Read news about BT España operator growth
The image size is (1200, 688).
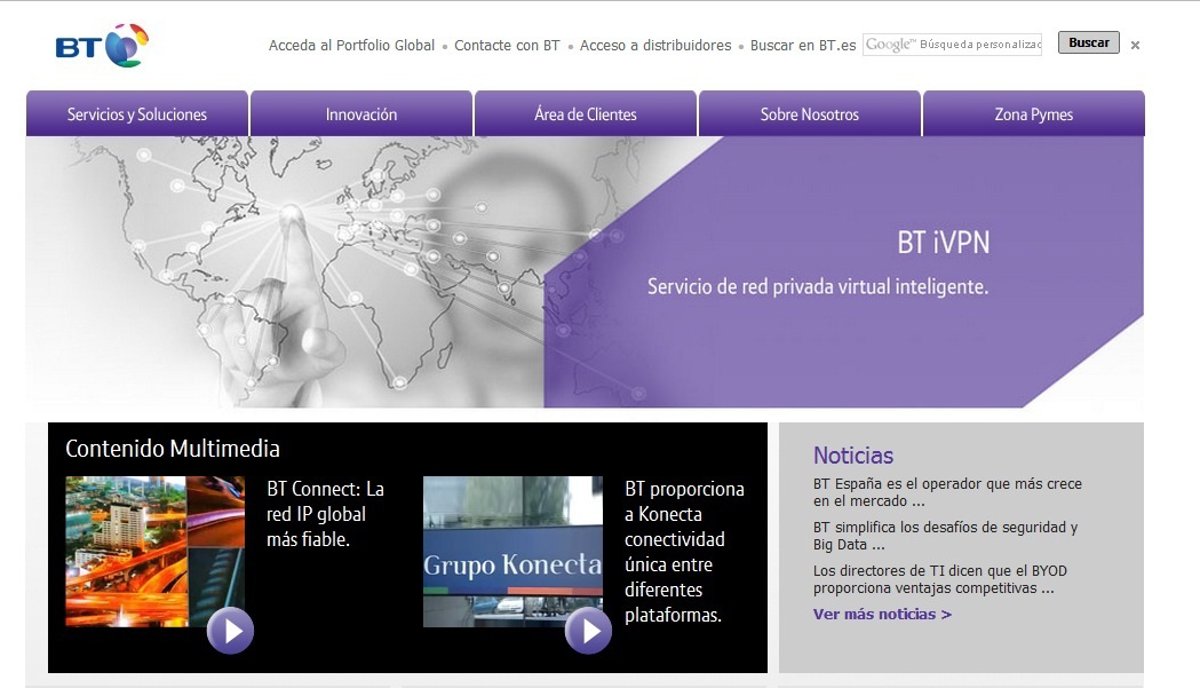946,492
